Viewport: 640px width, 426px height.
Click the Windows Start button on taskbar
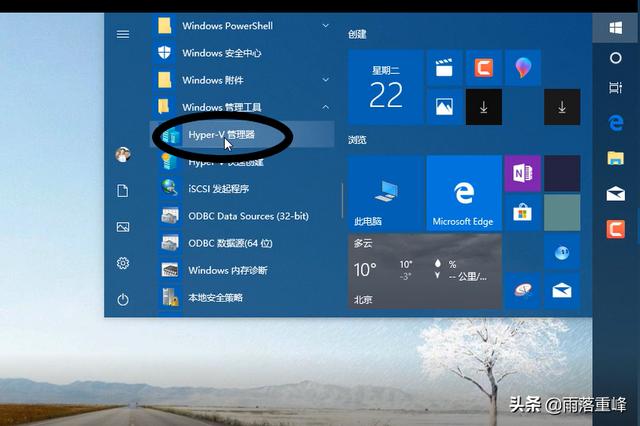tap(616, 28)
